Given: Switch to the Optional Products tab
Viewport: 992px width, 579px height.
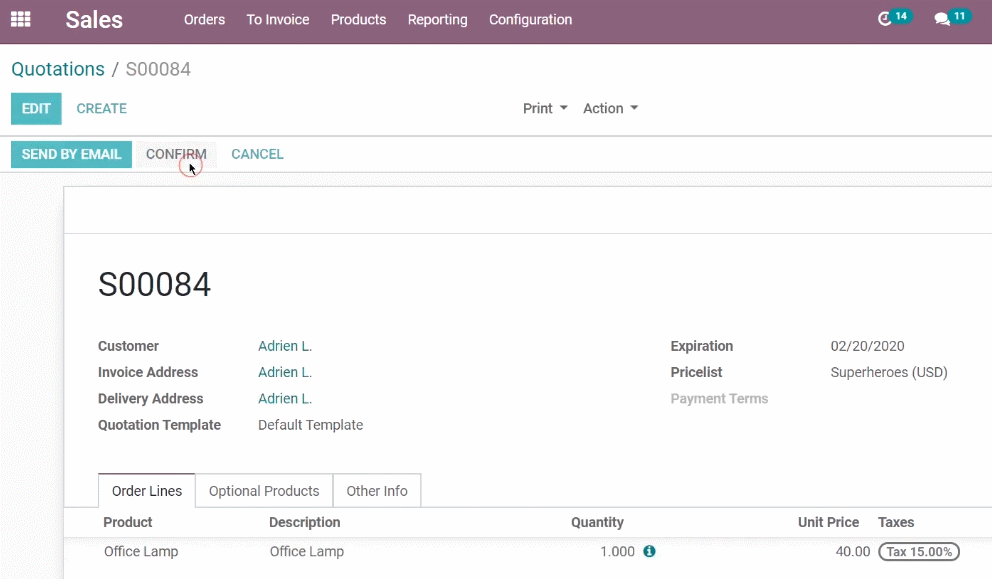Looking at the screenshot, I should tap(264, 491).
